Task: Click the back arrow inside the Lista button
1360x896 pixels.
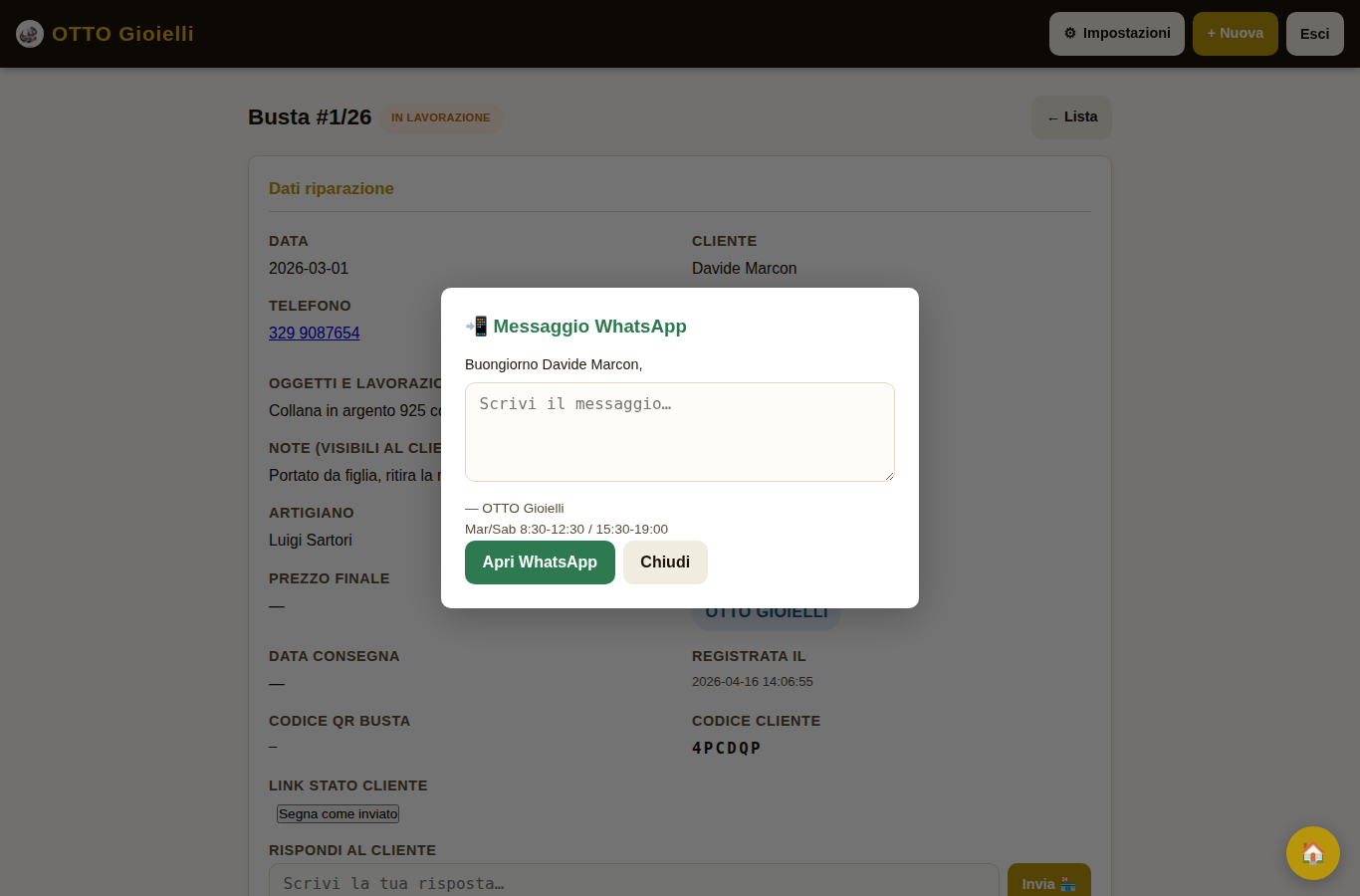Action: pyautogui.click(x=1052, y=117)
